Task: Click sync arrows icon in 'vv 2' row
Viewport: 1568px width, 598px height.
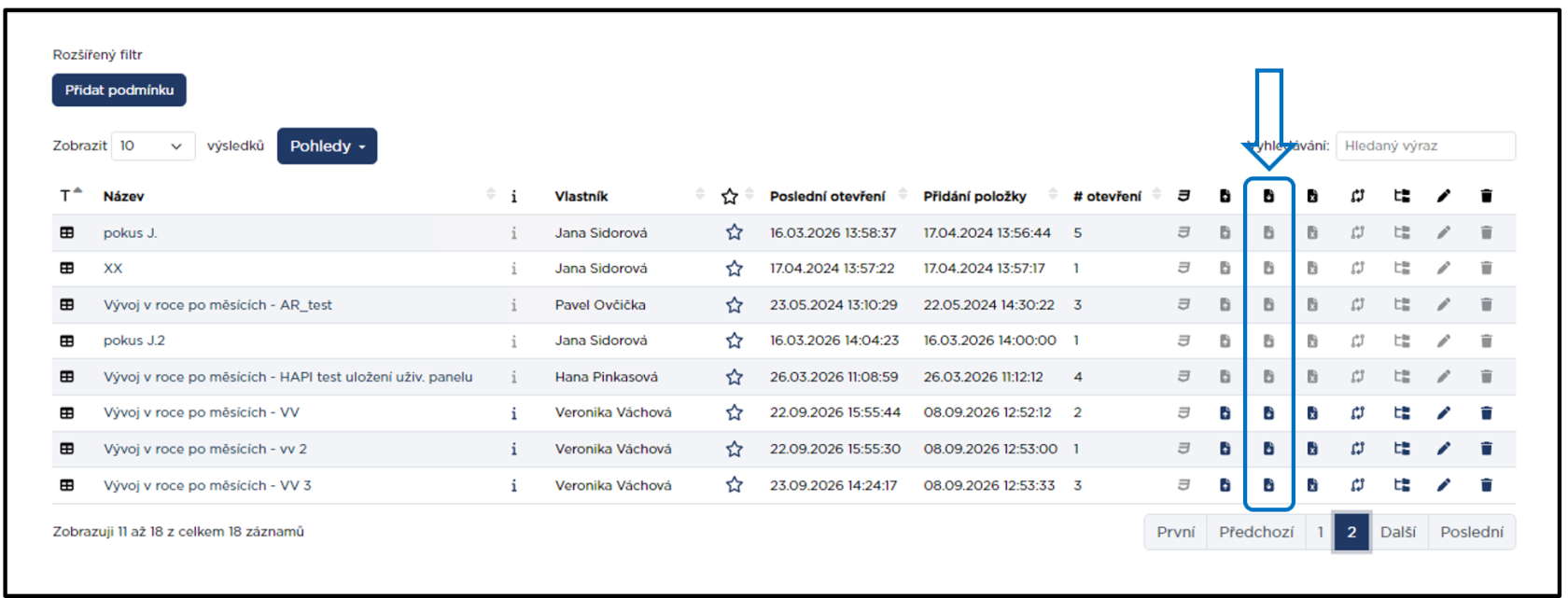Action: pyautogui.click(x=1357, y=449)
